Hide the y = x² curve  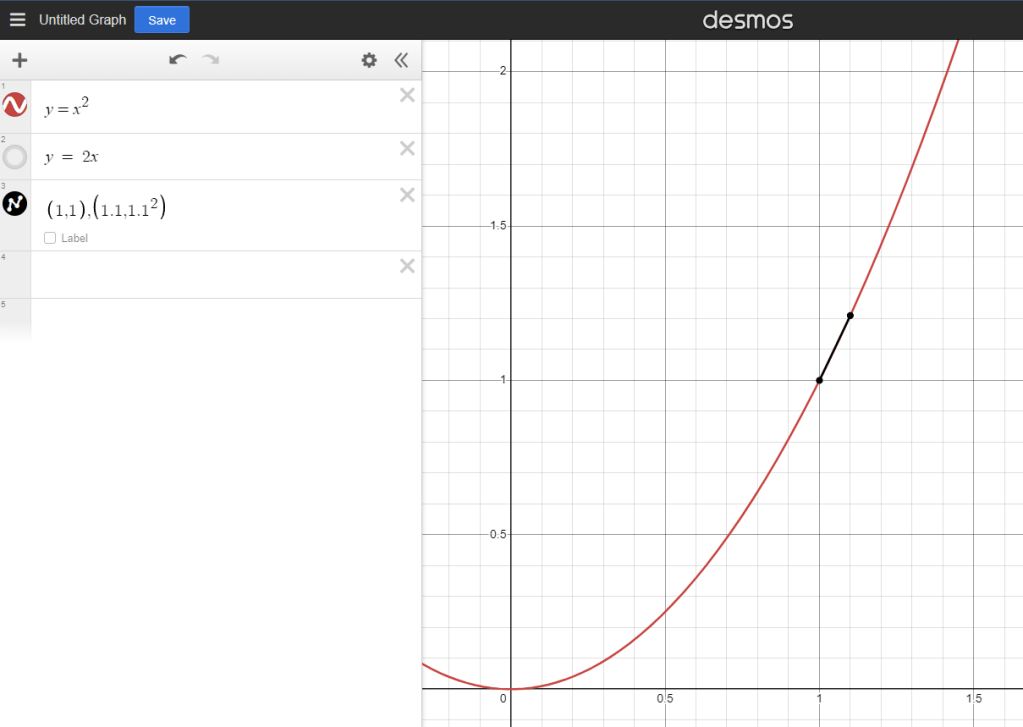pos(15,105)
